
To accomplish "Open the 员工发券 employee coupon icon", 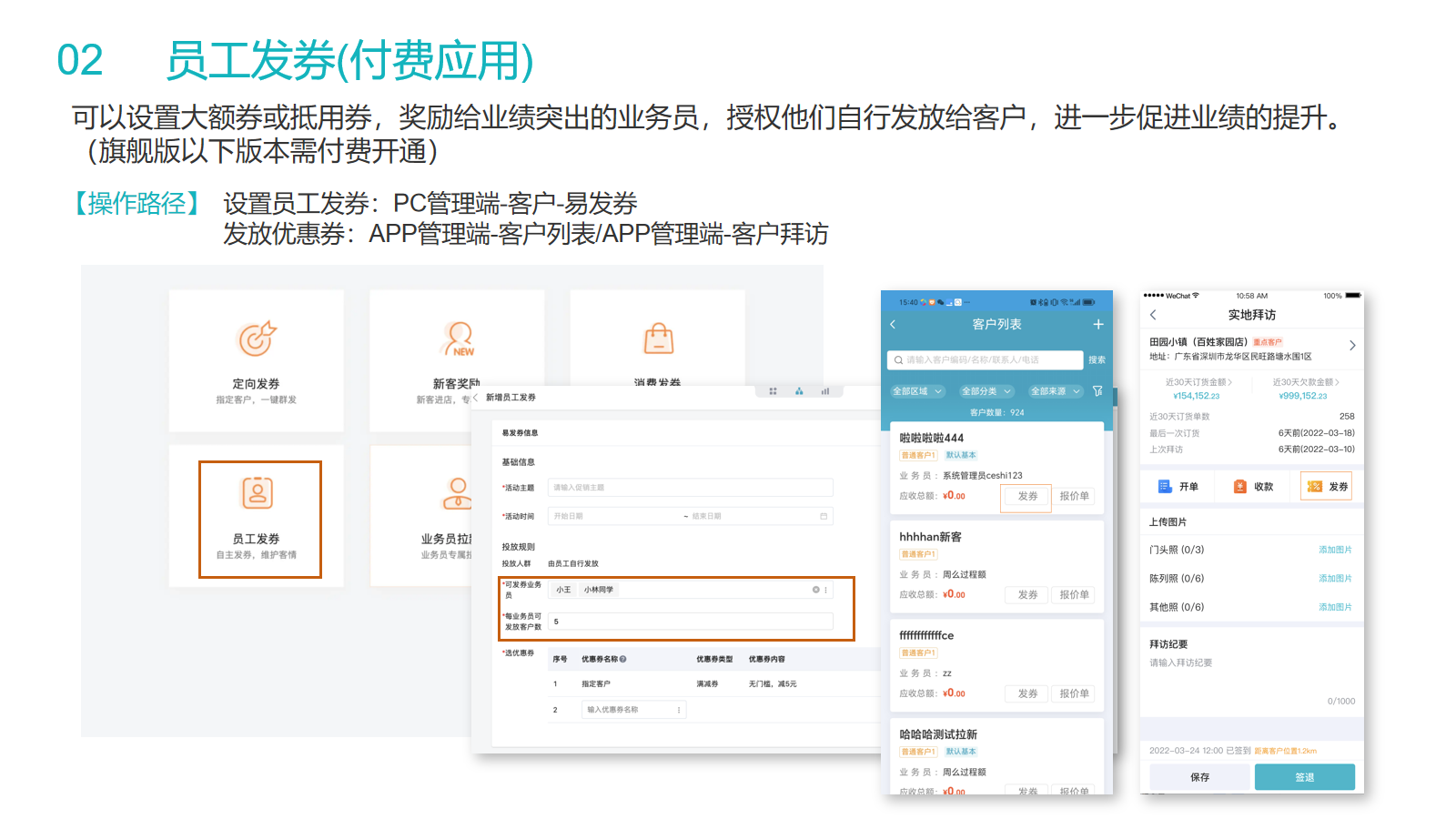I will [258, 492].
